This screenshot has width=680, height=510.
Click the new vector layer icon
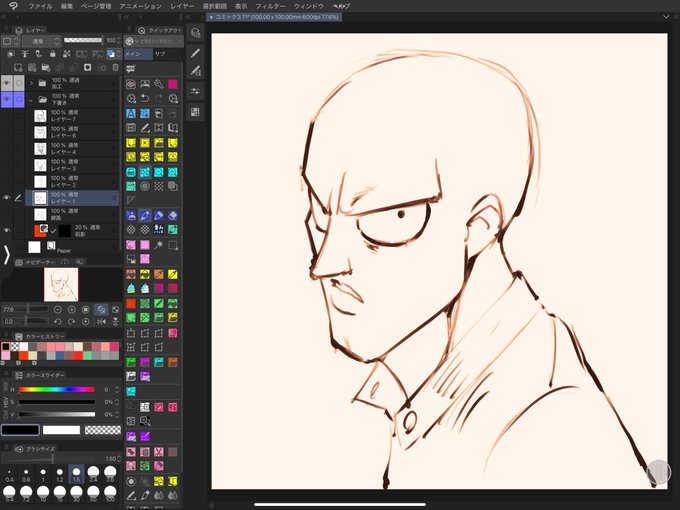(x=32, y=67)
